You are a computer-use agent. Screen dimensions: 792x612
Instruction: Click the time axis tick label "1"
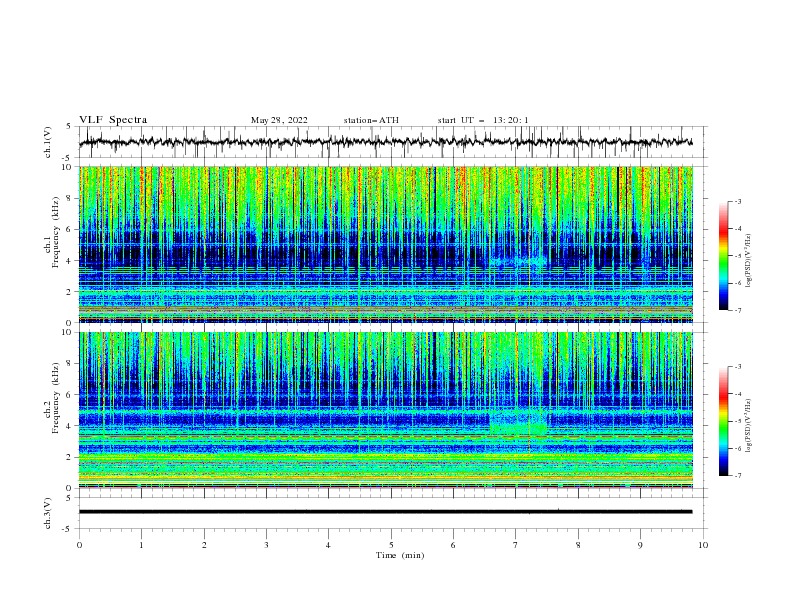point(141,545)
